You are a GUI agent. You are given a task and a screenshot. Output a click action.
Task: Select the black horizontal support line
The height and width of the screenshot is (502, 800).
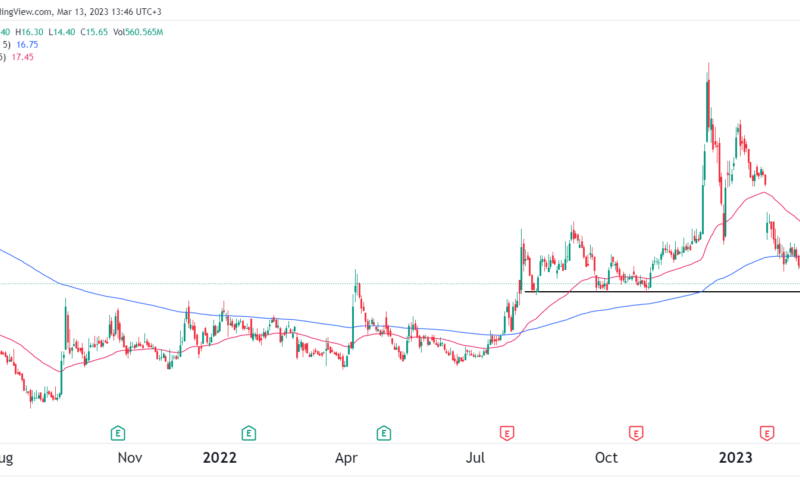(662, 292)
